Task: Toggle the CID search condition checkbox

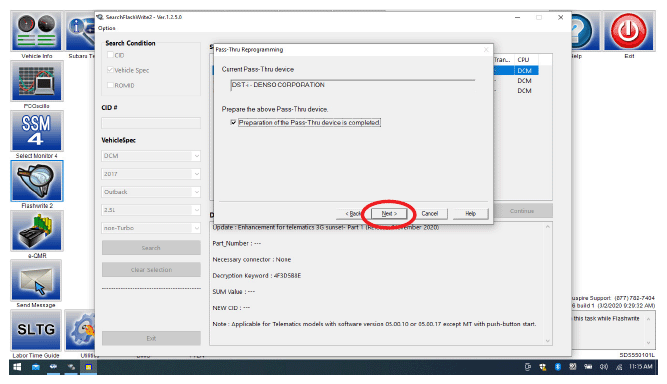Action: (110, 55)
